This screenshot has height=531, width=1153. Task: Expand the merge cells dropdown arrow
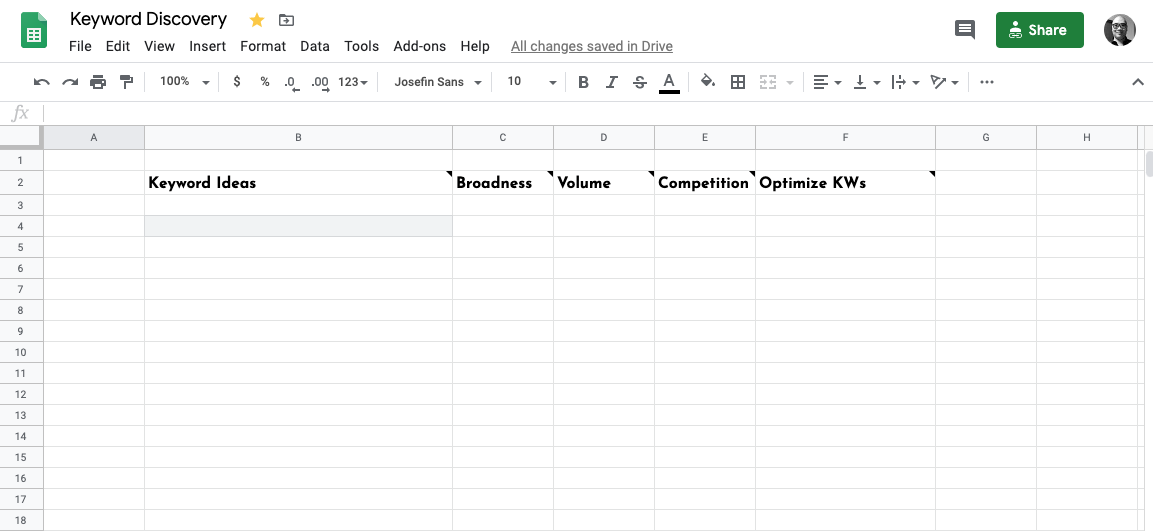click(790, 82)
